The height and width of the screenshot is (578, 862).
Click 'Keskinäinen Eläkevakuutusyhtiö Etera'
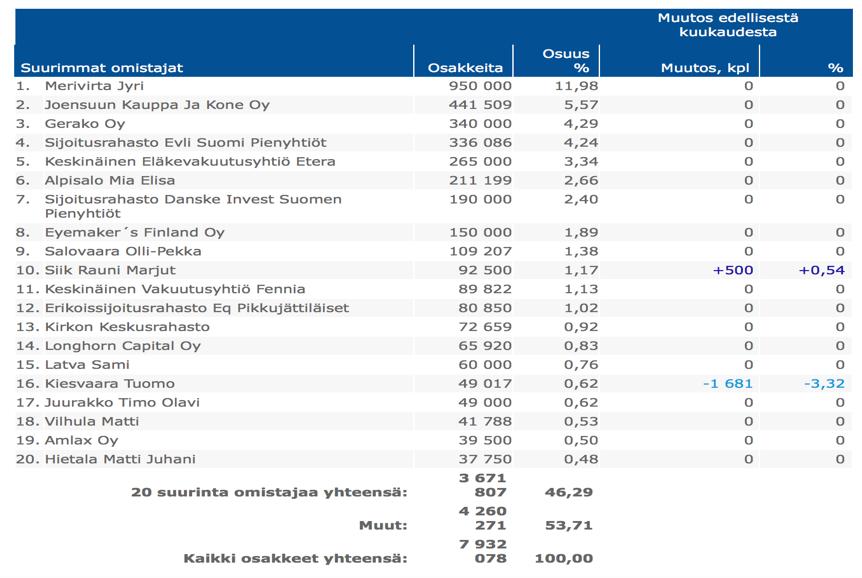[x=190, y=161]
